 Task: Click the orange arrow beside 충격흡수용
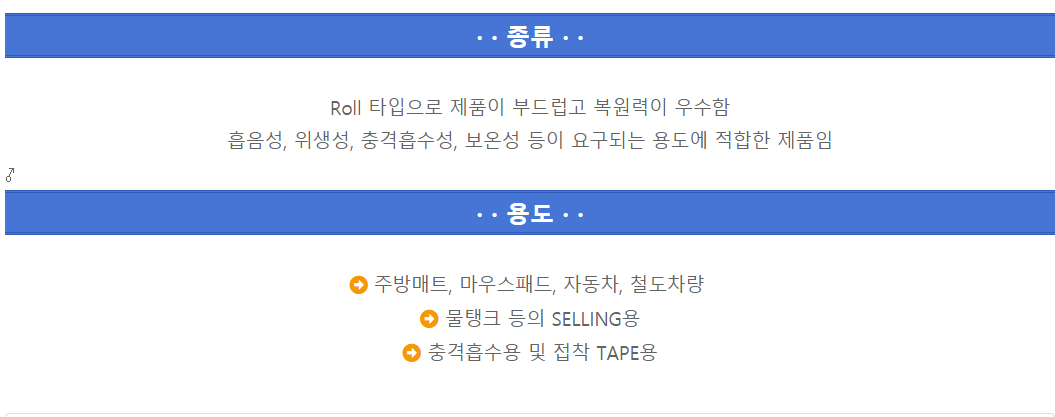coord(411,353)
